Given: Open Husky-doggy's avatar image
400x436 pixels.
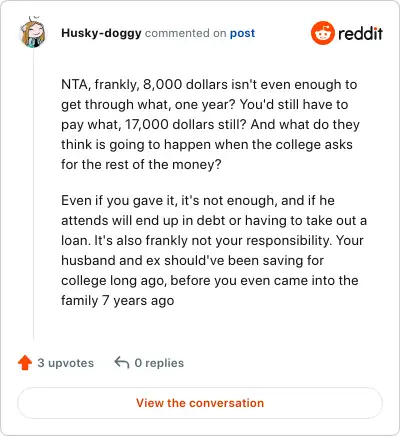Looking at the screenshot, I should coord(33,33).
